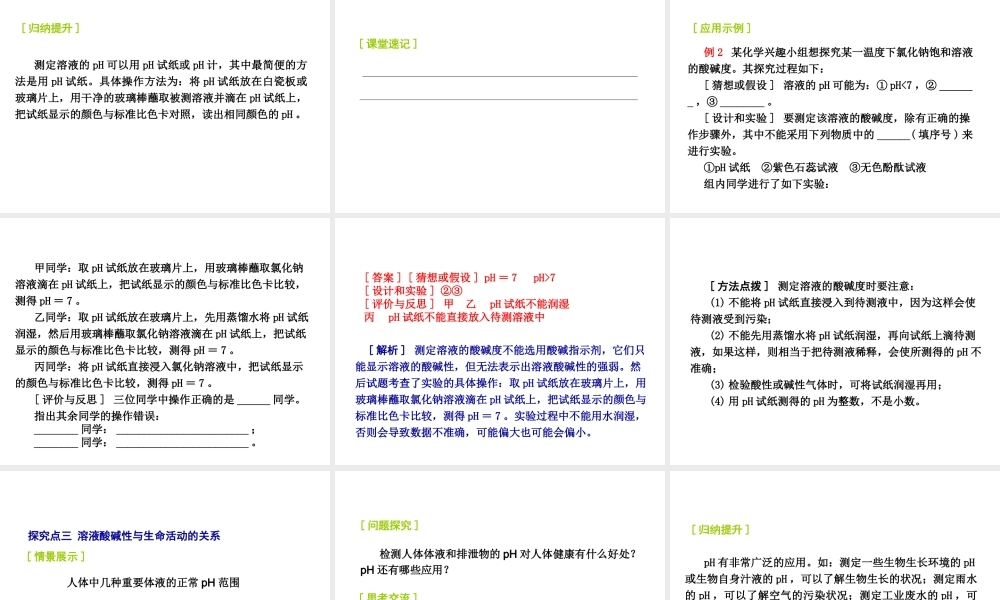This screenshot has width=1000, height=600.
Task: Click the line '组内同学进行了如下实验:'
Action: (x=766, y=184)
